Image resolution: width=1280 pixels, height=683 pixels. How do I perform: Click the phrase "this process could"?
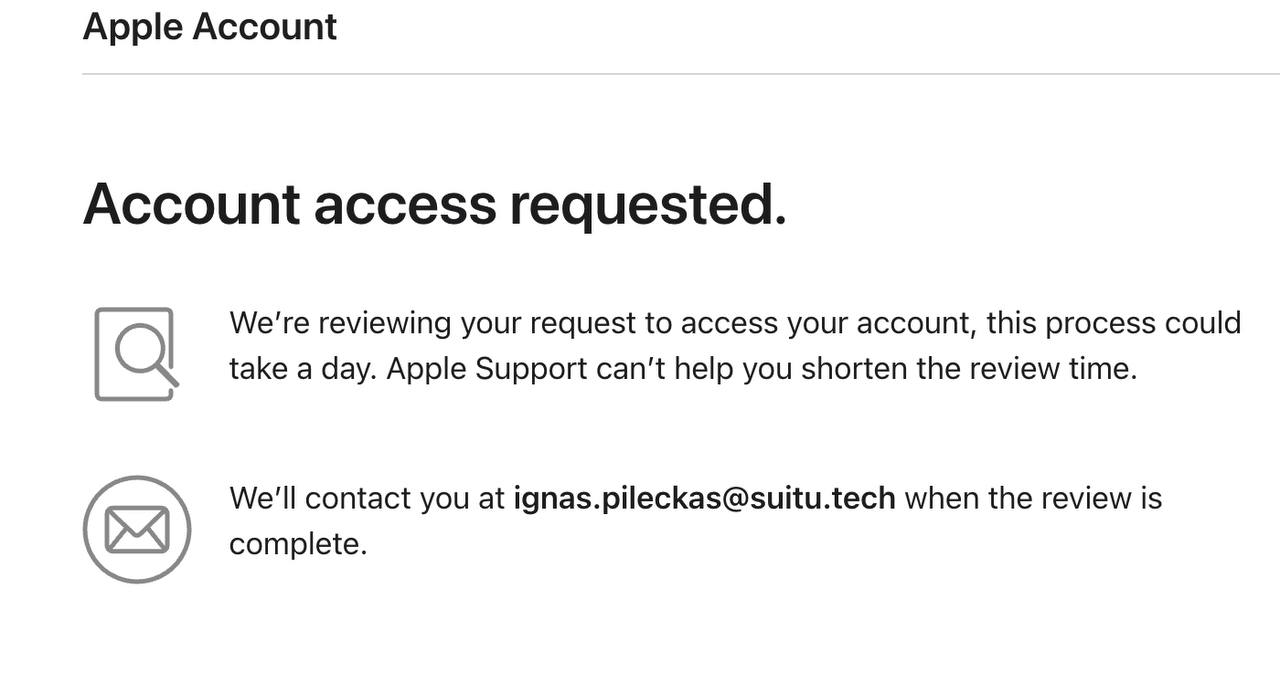[x=1114, y=324]
